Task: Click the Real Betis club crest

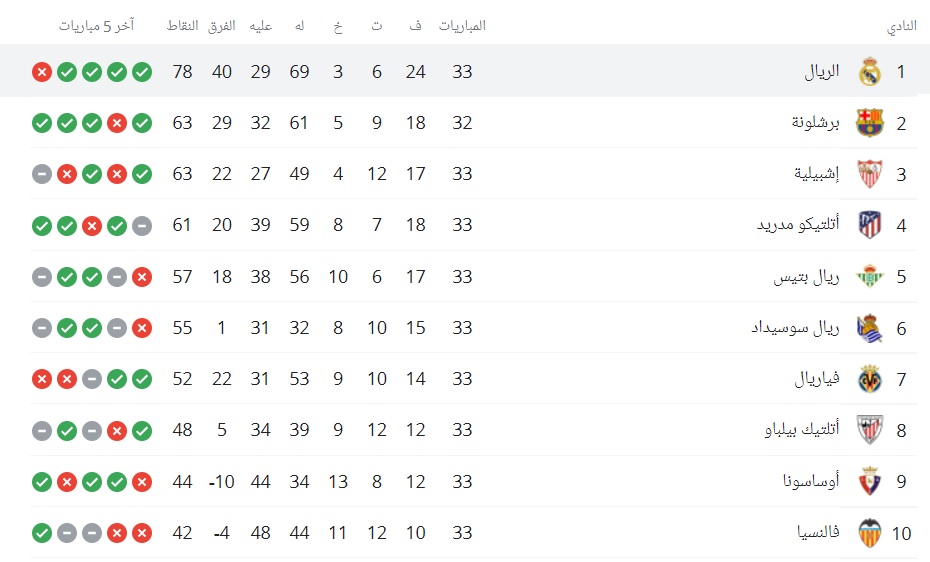Action: (870, 276)
